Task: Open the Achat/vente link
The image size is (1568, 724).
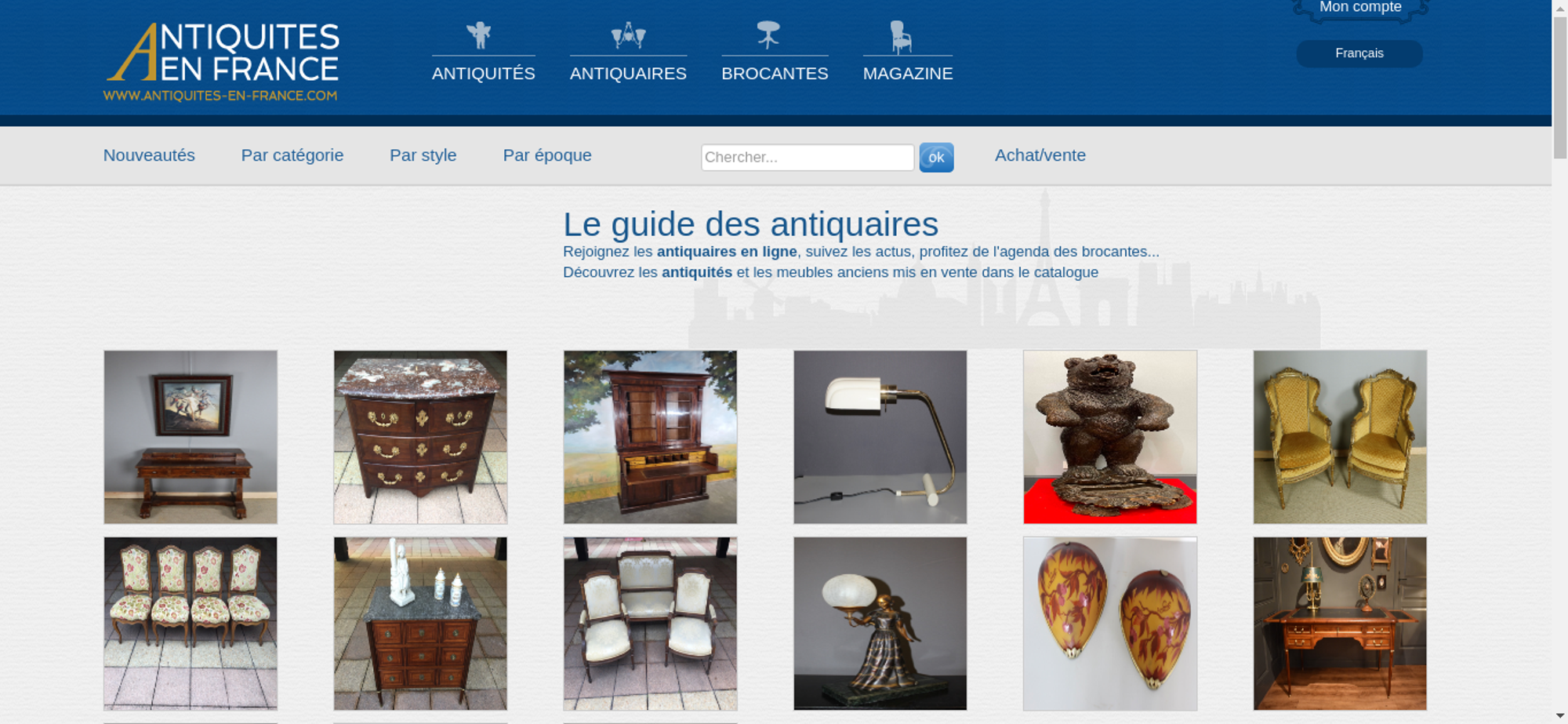Action: (1040, 155)
